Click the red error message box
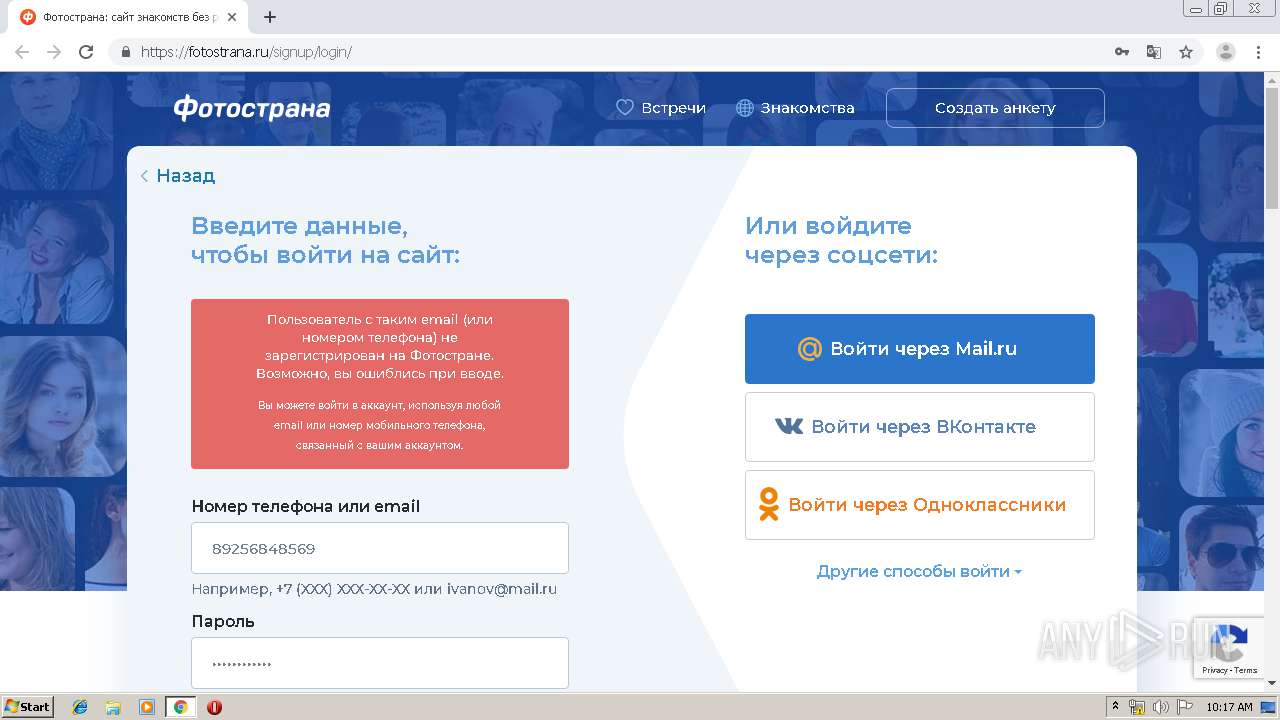This screenshot has height=720, width=1280. tap(380, 384)
